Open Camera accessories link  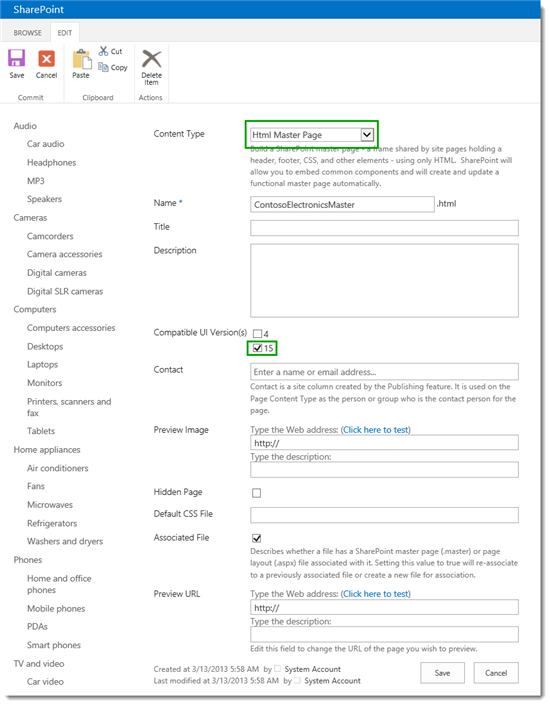click(64, 254)
